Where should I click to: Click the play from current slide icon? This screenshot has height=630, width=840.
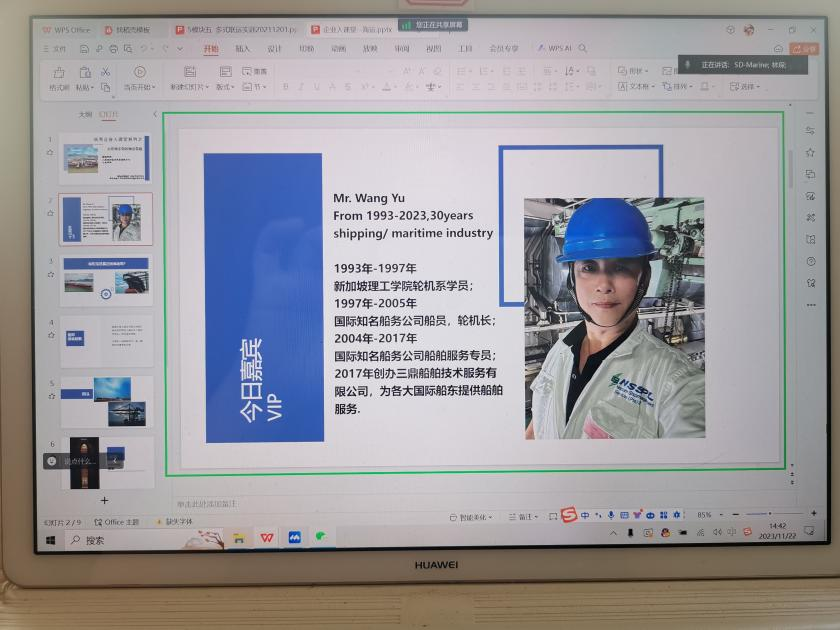pos(140,73)
